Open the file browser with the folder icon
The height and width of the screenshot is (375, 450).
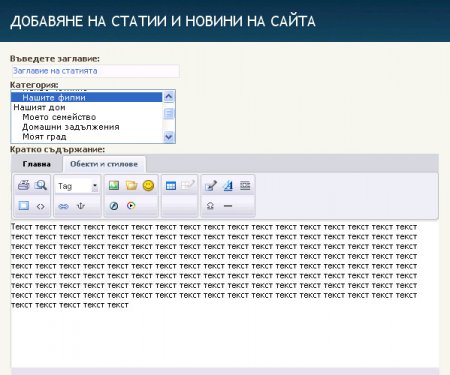131,185
